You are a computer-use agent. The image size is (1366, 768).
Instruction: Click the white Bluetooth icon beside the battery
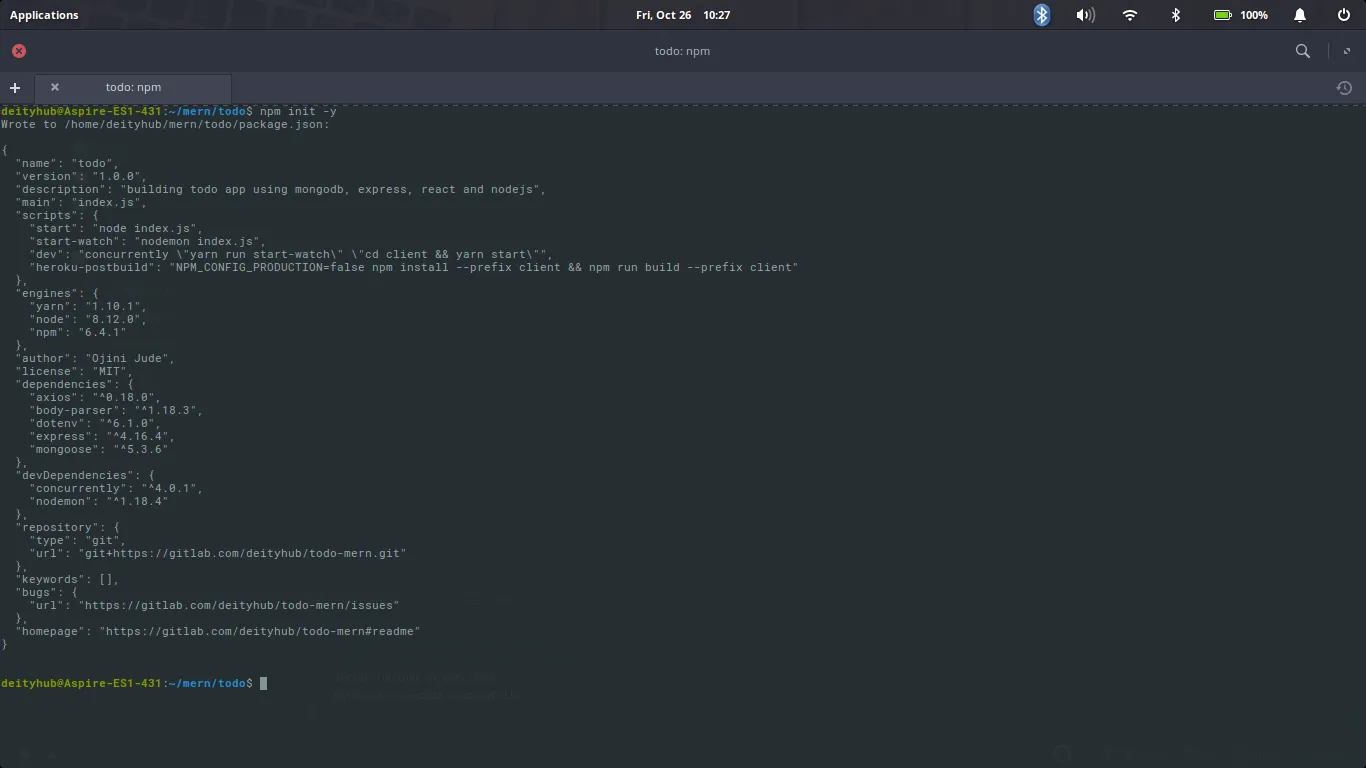pyautogui.click(x=1176, y=15)
